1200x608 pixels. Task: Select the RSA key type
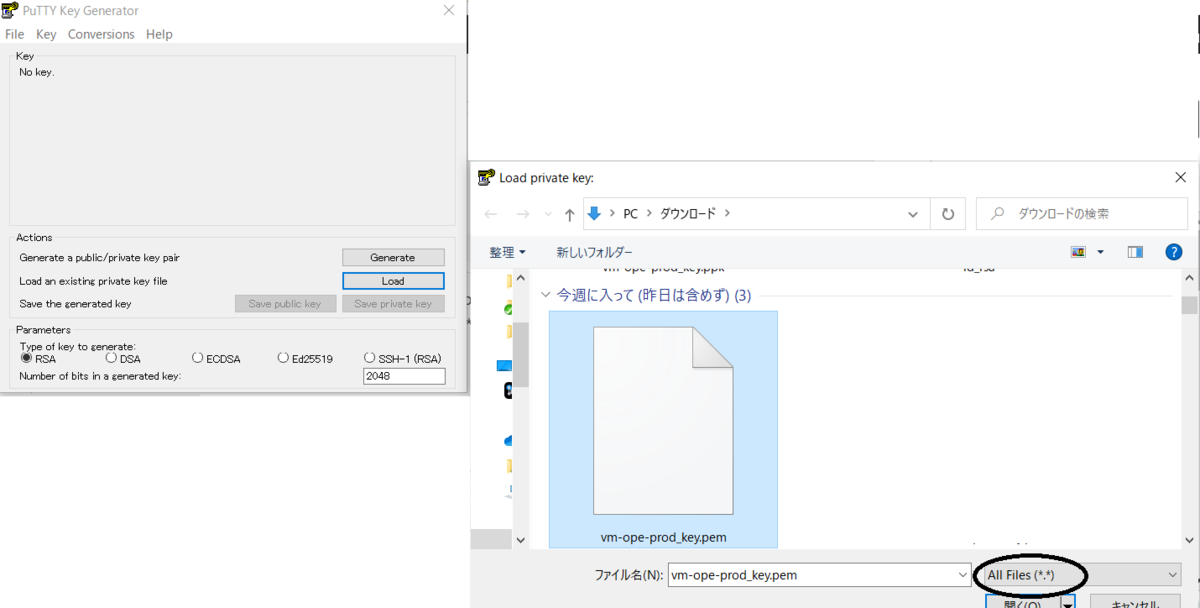click(26, 358)
